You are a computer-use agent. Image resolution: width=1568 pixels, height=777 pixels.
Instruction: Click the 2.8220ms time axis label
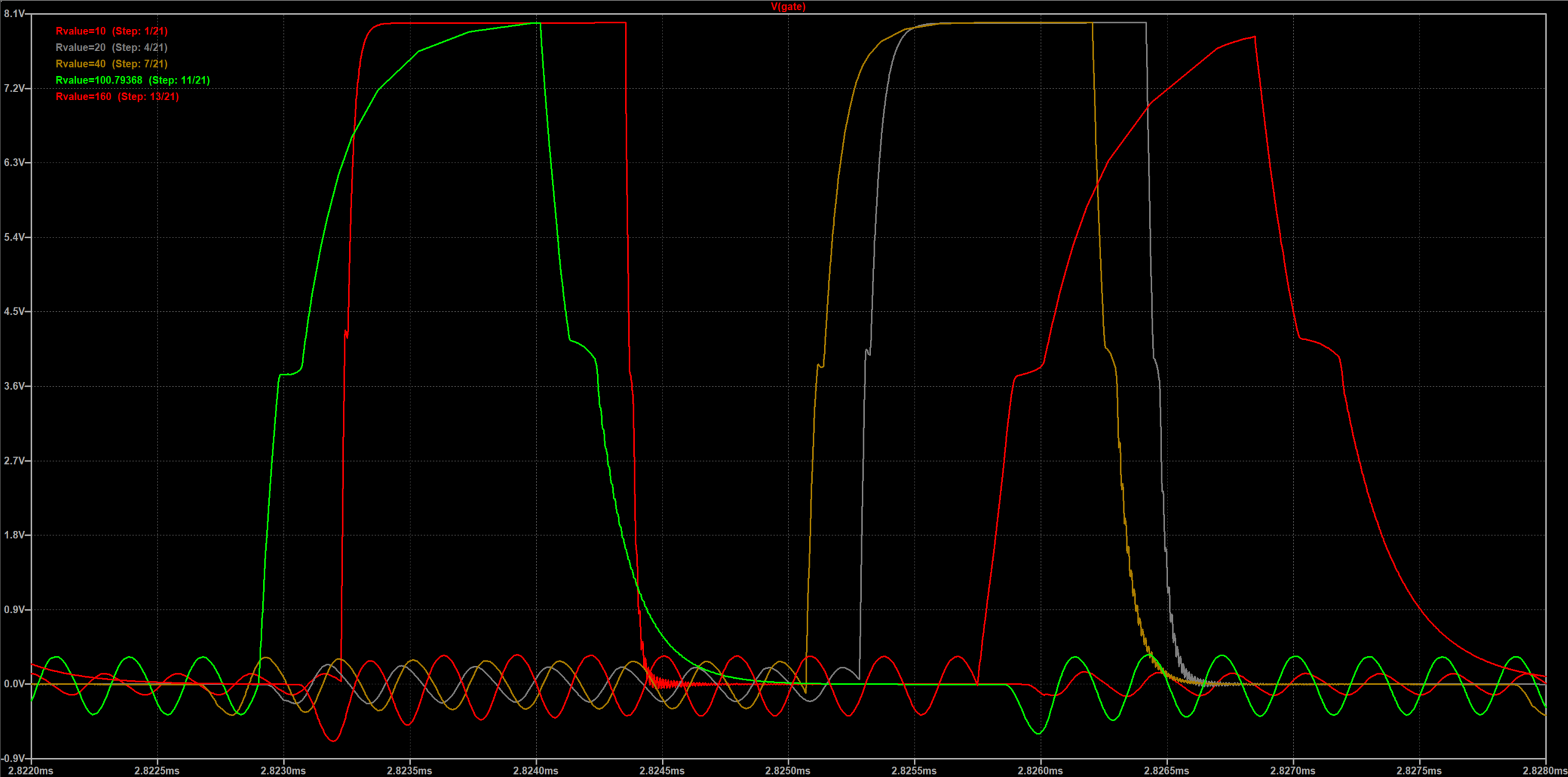(x=31, y=770)
